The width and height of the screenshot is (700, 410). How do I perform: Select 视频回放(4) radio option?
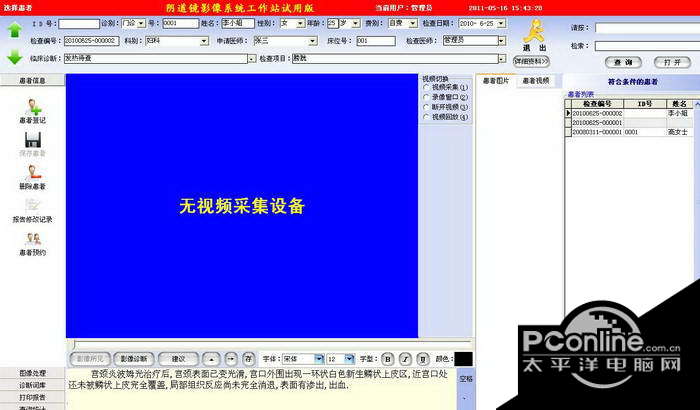tap(426, 117)
